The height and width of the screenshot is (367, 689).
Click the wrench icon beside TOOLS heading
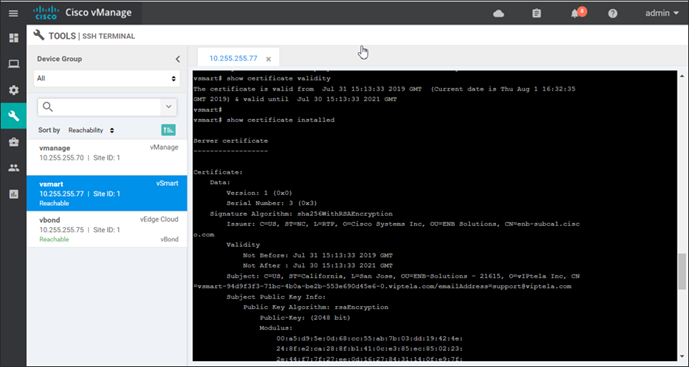pos(39,35)
